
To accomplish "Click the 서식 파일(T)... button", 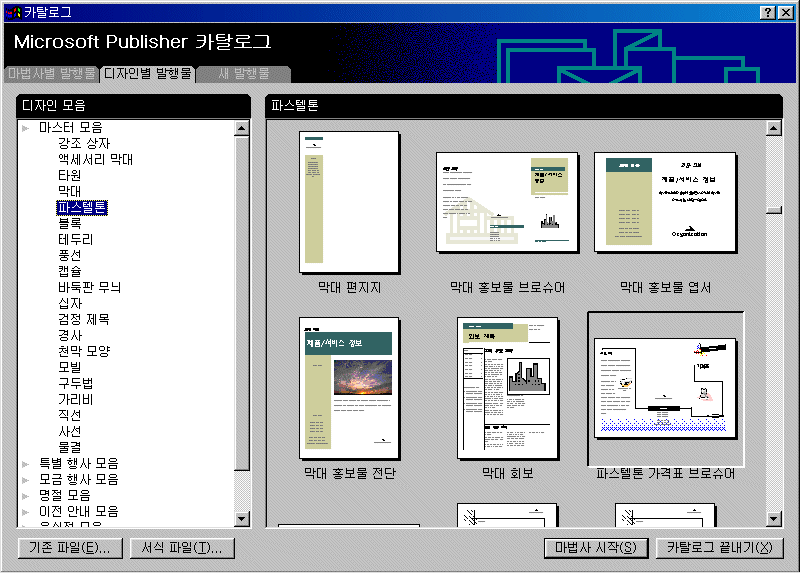I will pyautogui.click(x=182, y=548).
